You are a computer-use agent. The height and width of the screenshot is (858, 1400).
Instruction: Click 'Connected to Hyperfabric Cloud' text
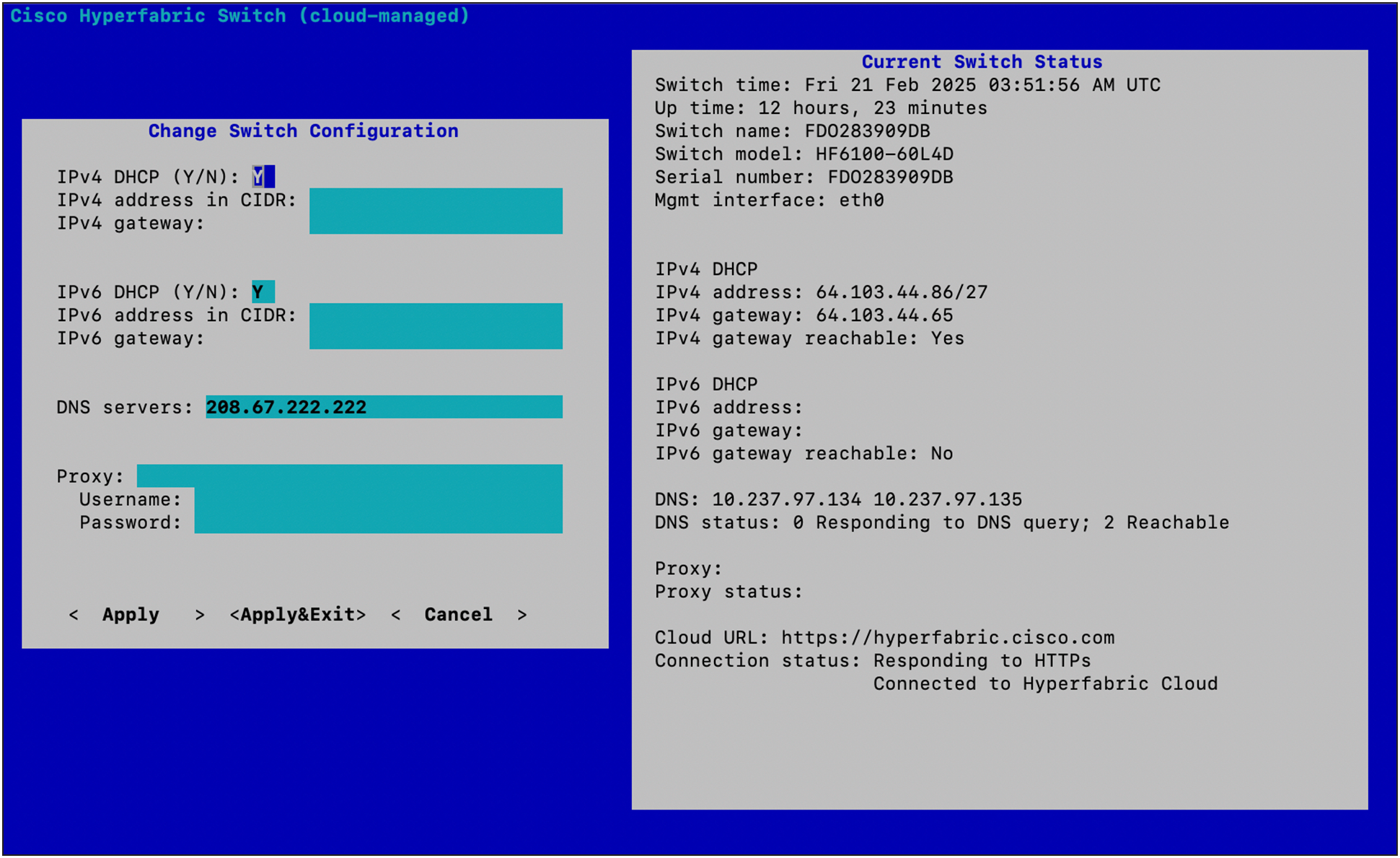tap(1046, 684)
